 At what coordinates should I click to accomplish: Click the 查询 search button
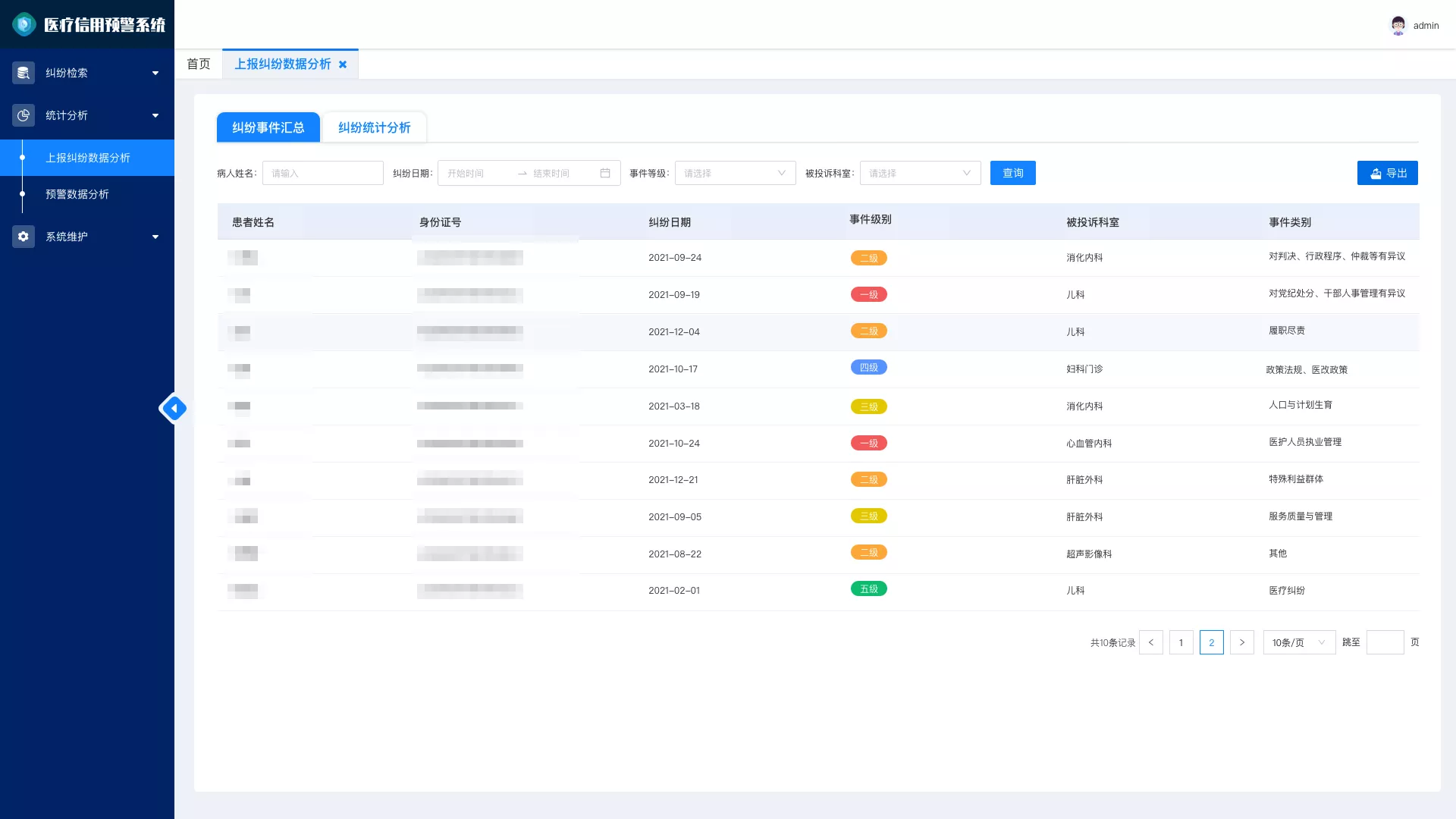pos(1013,173)
